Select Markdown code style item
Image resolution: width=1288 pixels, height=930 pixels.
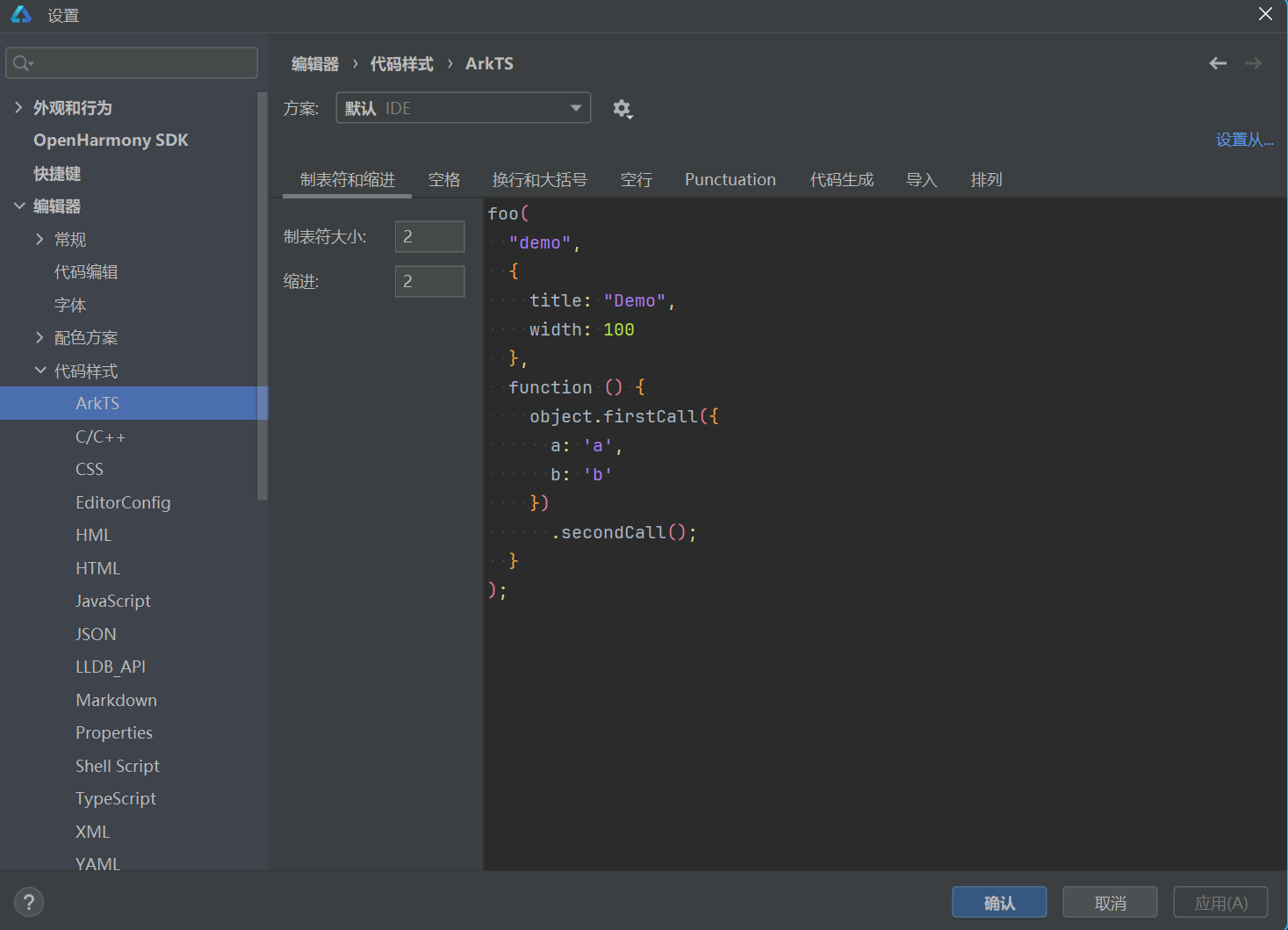(x=117, y=700)
